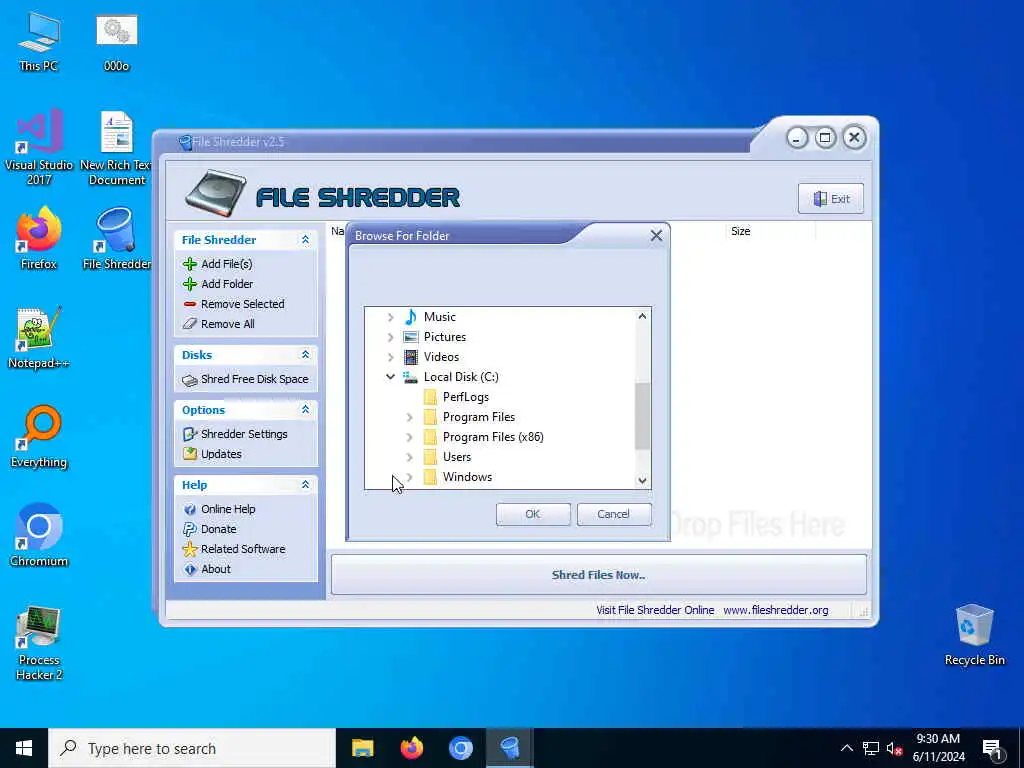Expand the Users folder node
This screenshot has height=768, width=1024.
pyautogui.click(x=409, y=457)
